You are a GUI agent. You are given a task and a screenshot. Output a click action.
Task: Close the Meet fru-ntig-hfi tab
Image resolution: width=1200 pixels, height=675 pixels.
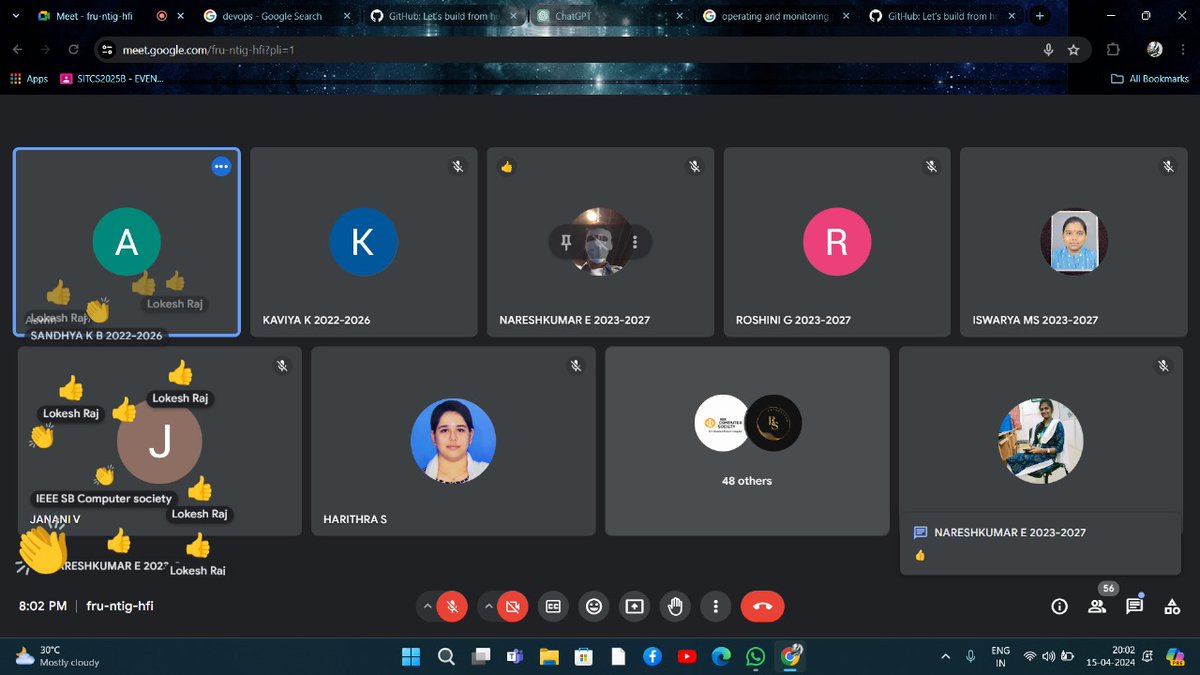[x=180, y=16]
